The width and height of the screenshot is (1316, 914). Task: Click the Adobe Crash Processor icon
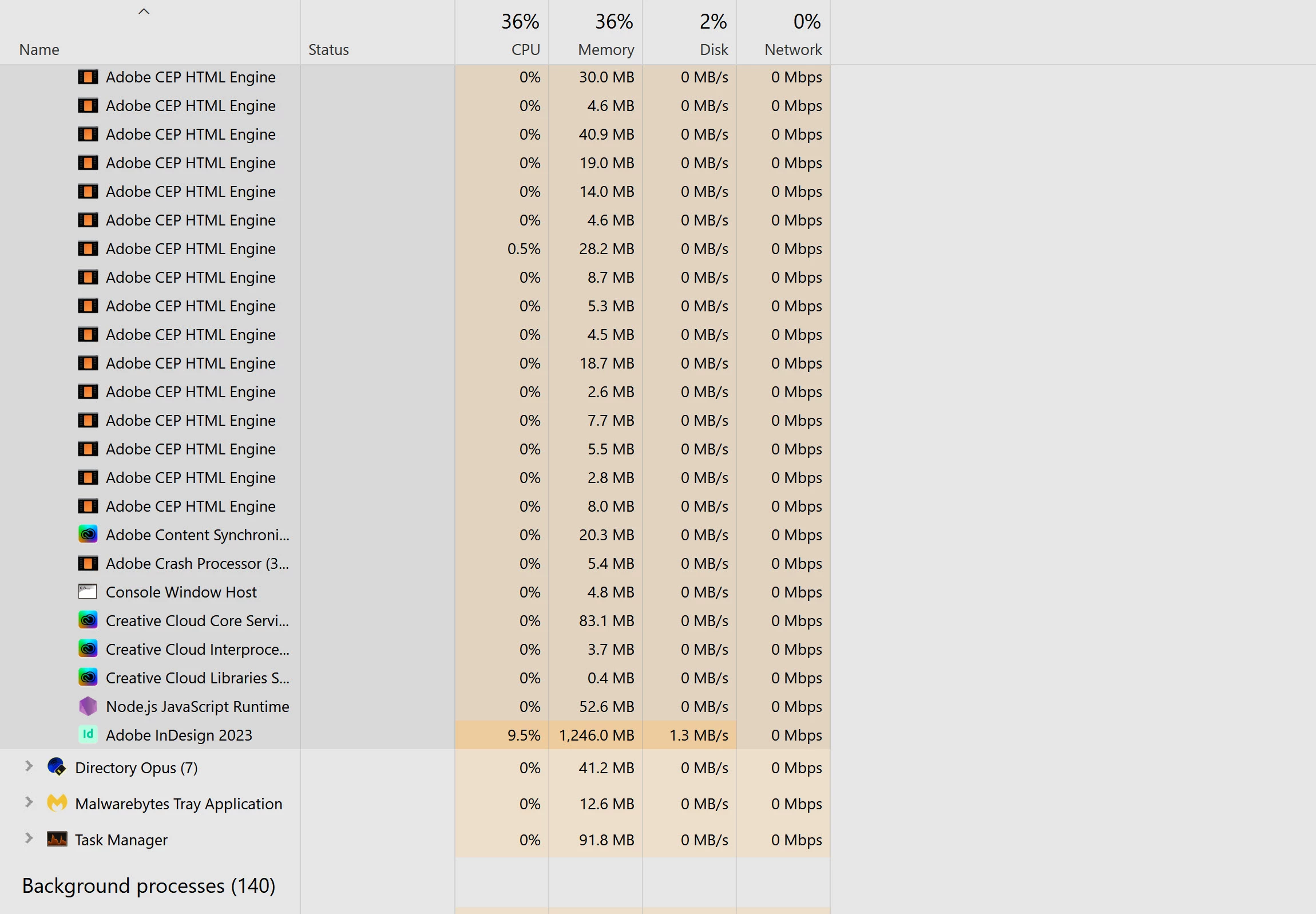[x=88, y=563]
